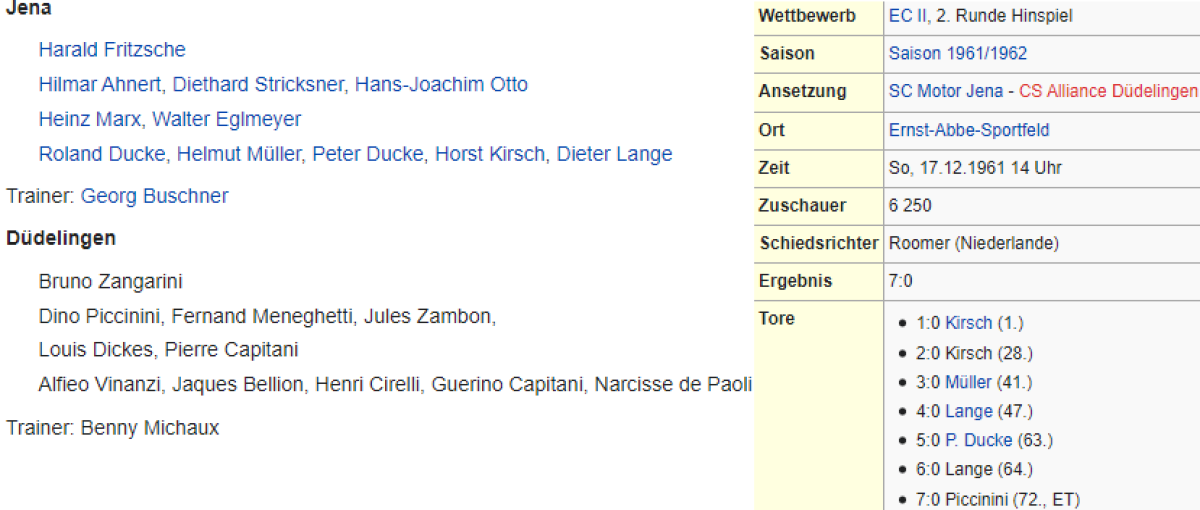Click red CS Alliance Düdelingen link
Image resolution: width=1200 pixels, height=510 pixels.
(1108, 92)
